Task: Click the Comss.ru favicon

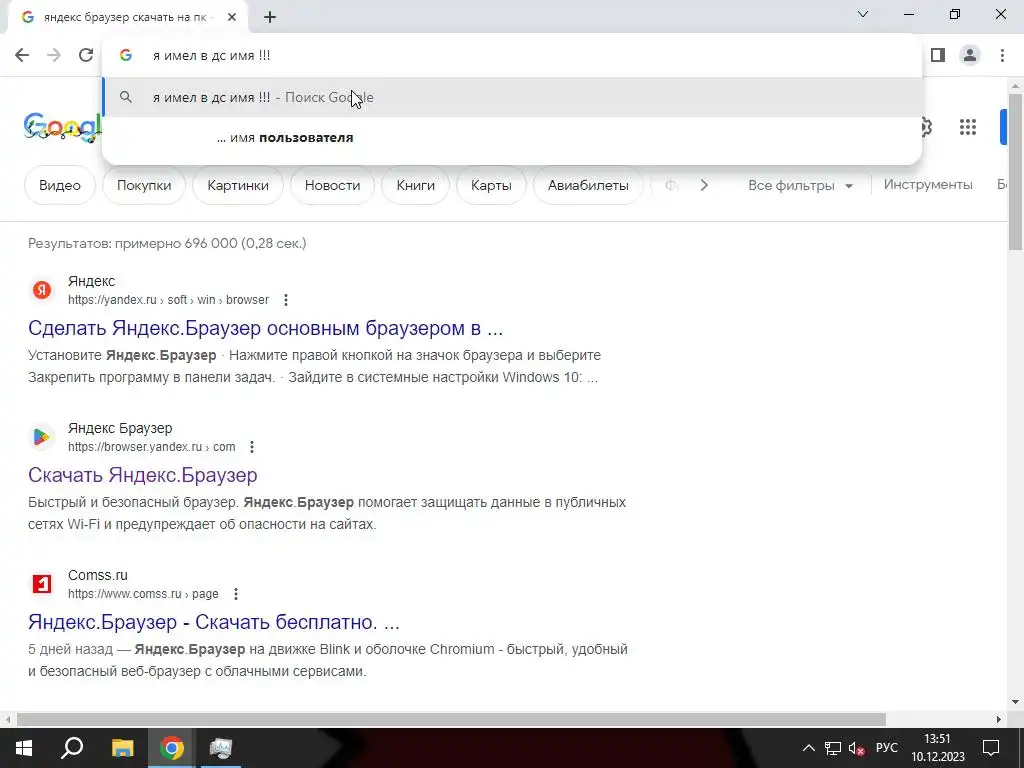Action: tap(42, 584)
